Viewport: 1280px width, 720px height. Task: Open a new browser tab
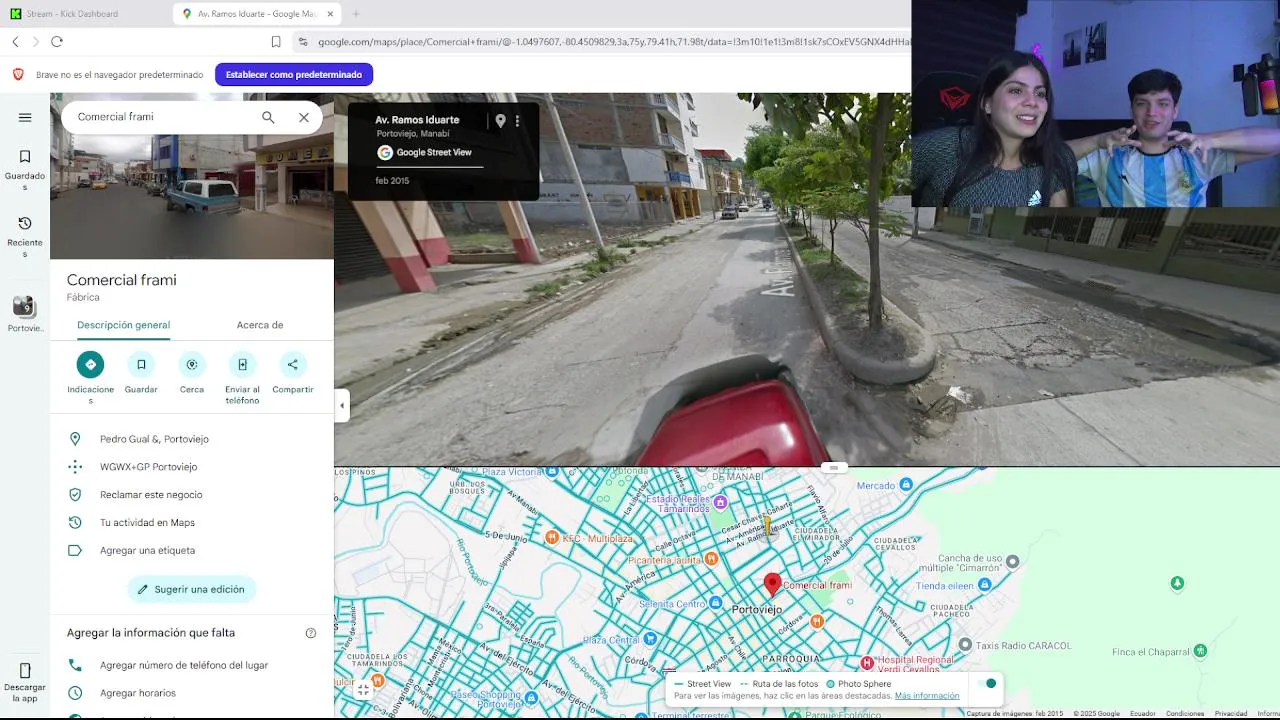355,14
